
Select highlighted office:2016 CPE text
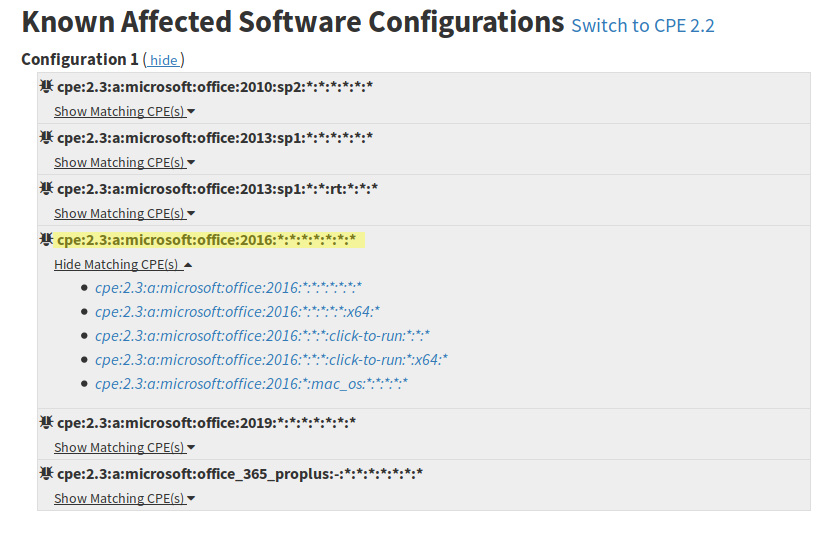tap(207, 240)
